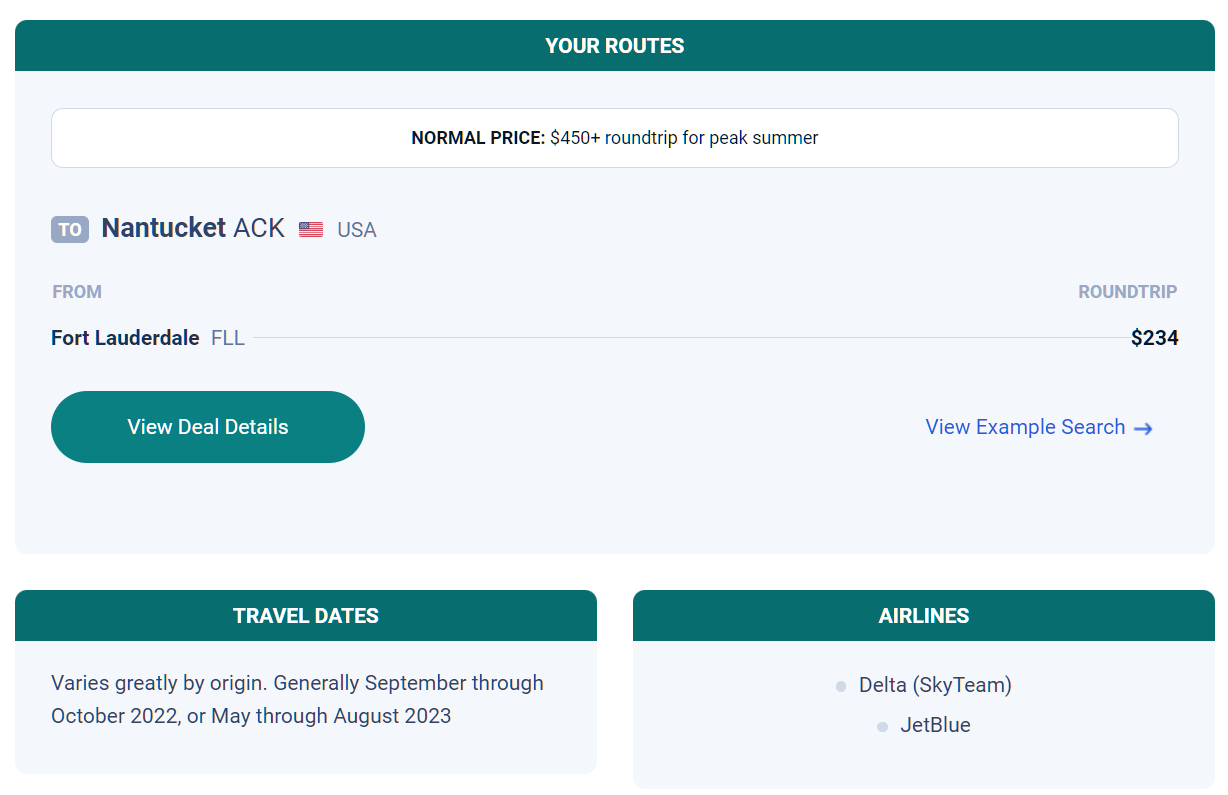This screenshot has width=1228, height=795.
Task: Click the YOUR ROUTES section header
Action: click(614, 46)
